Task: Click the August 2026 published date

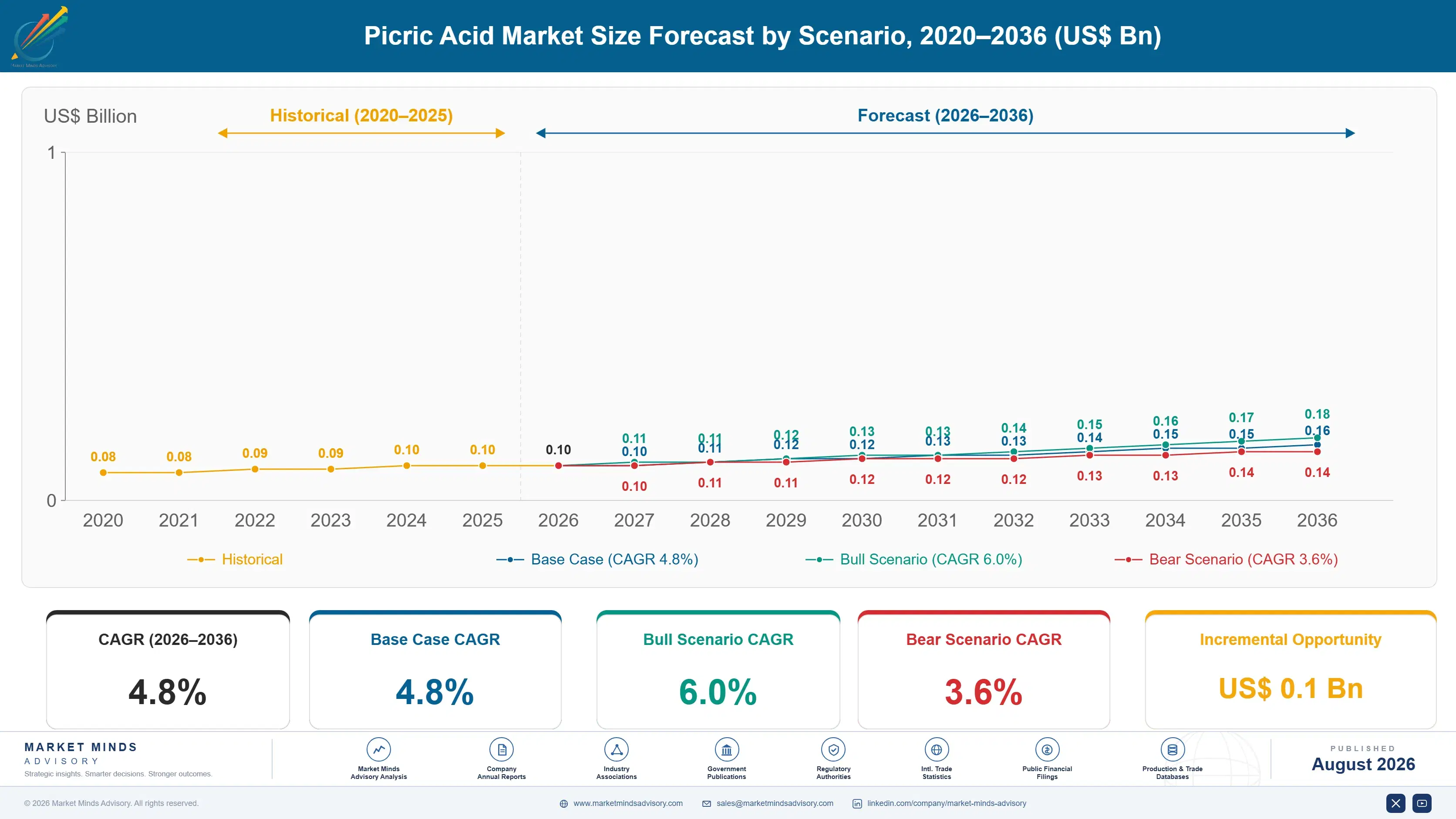Action: point(1363,764)
